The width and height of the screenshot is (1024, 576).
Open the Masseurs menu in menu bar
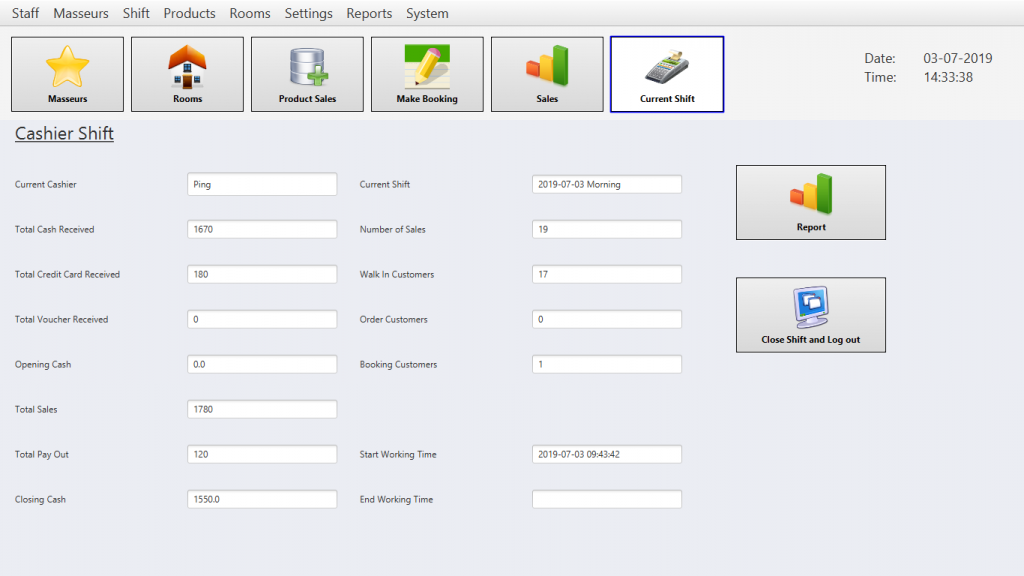81,14
